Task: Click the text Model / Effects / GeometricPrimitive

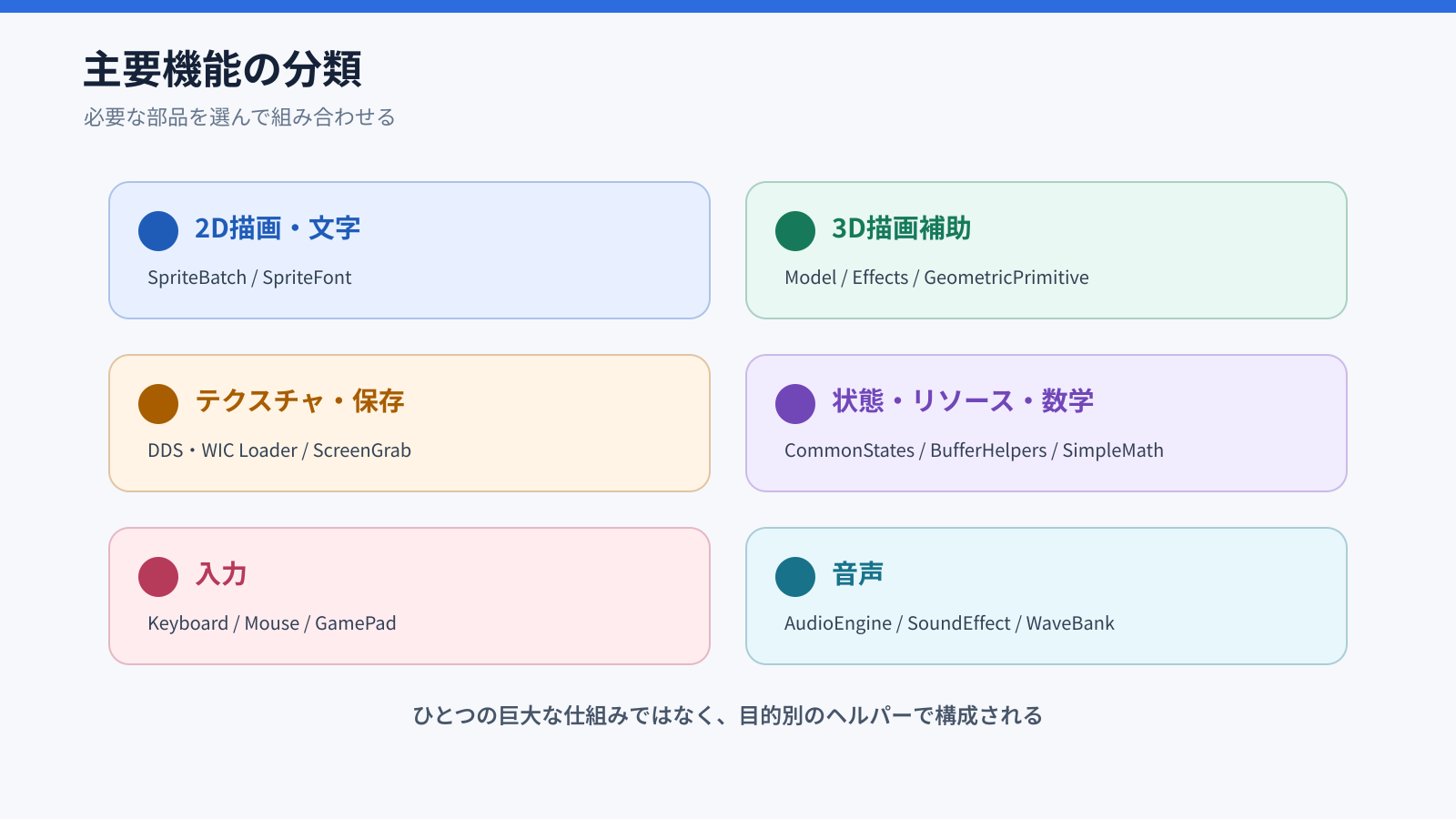Action: pos(936,278)
